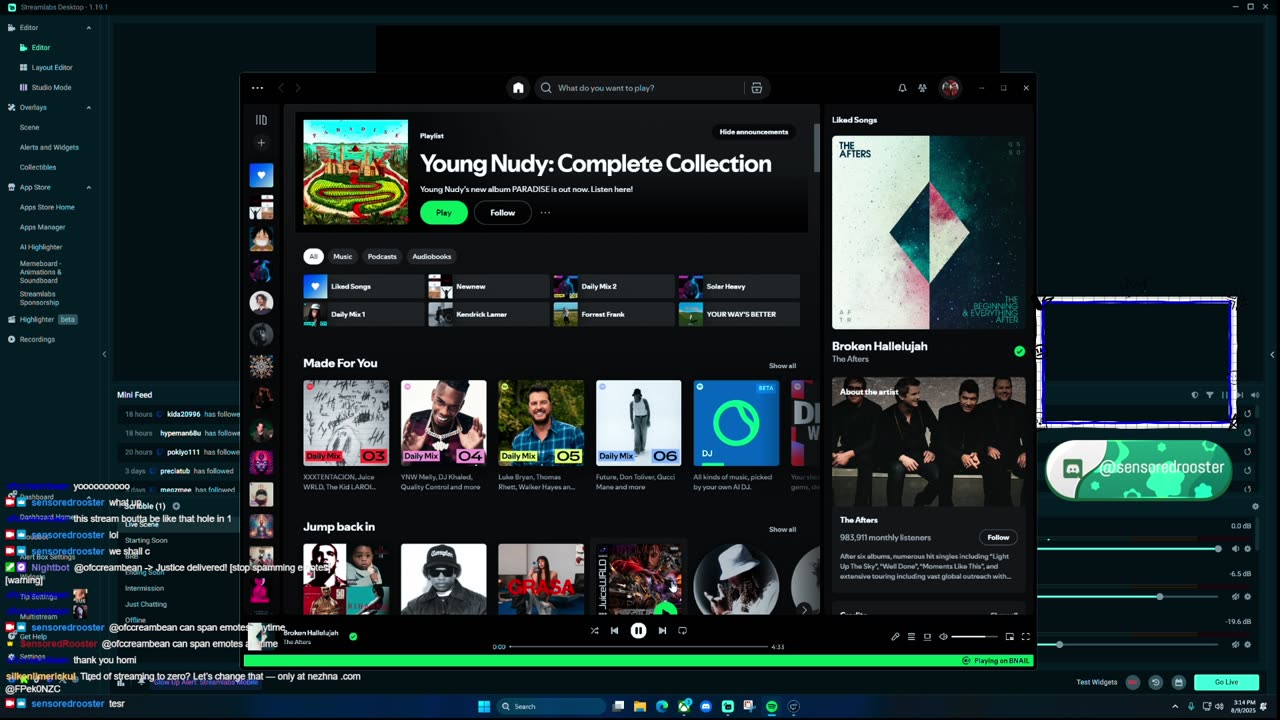This screenshot has width=1280, height=720.
Task: Open settings gear for -6.5 dB mixer source
Action: pyautogui.click(x=1247, y=597)
